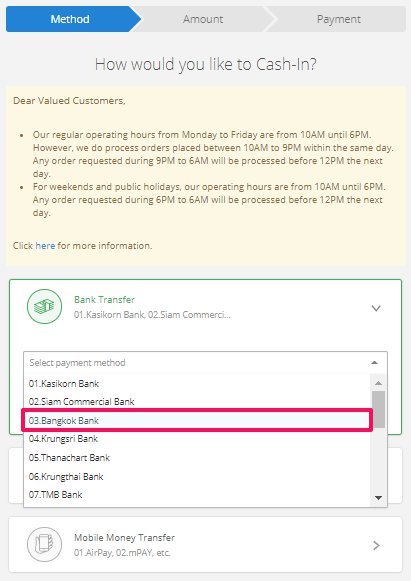Expand Mobile Money Transfer with right chevron
This screenshot has width=411, height=581.
pyautogui.click(x=376, y=545)
